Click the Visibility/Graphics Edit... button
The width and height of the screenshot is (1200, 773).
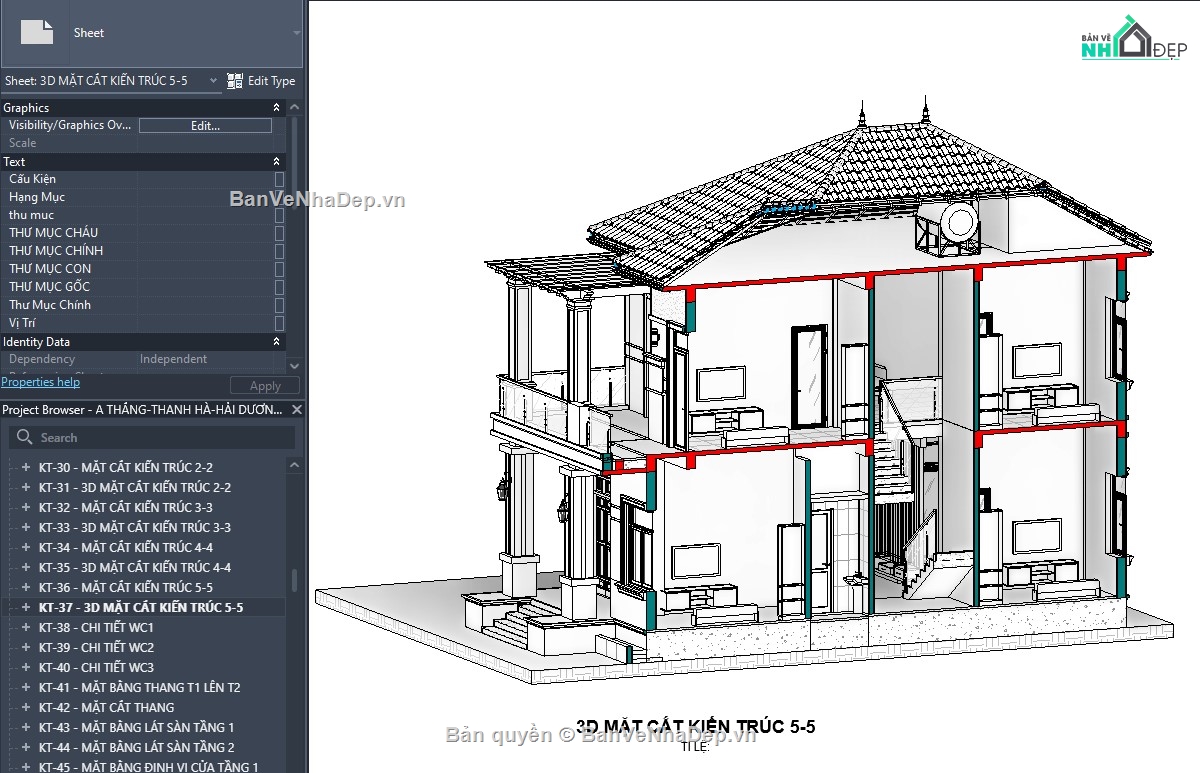(205, 126)
